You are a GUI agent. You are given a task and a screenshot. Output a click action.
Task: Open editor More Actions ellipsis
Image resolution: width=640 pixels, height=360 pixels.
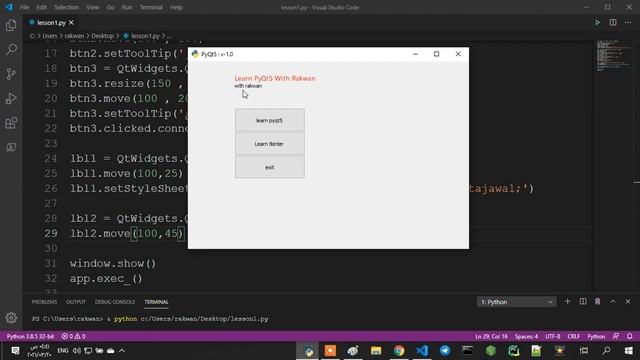[x=628, y=22]
